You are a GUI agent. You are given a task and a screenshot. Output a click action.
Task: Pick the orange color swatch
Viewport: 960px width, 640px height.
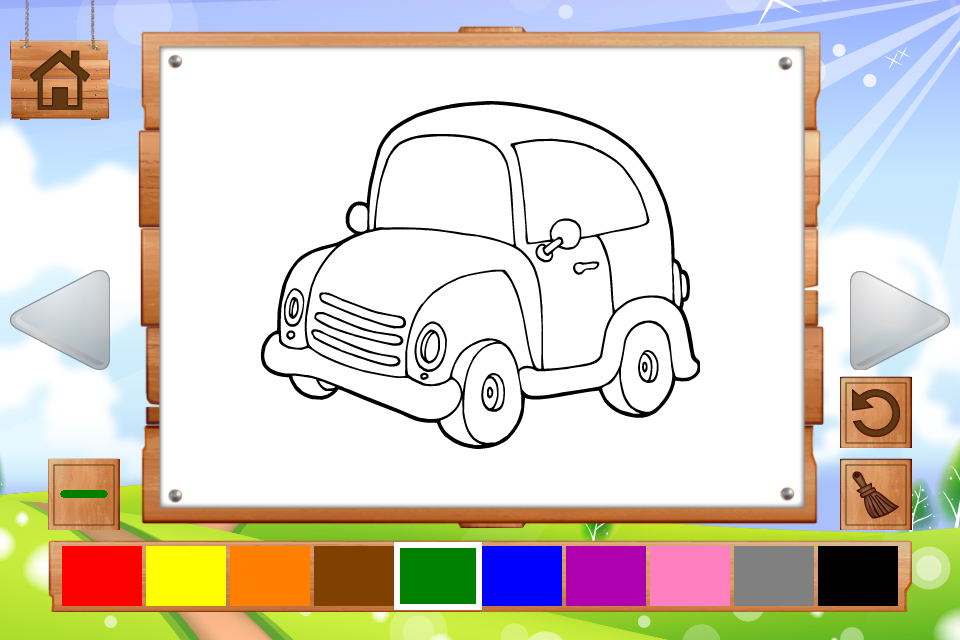point(270,576)
